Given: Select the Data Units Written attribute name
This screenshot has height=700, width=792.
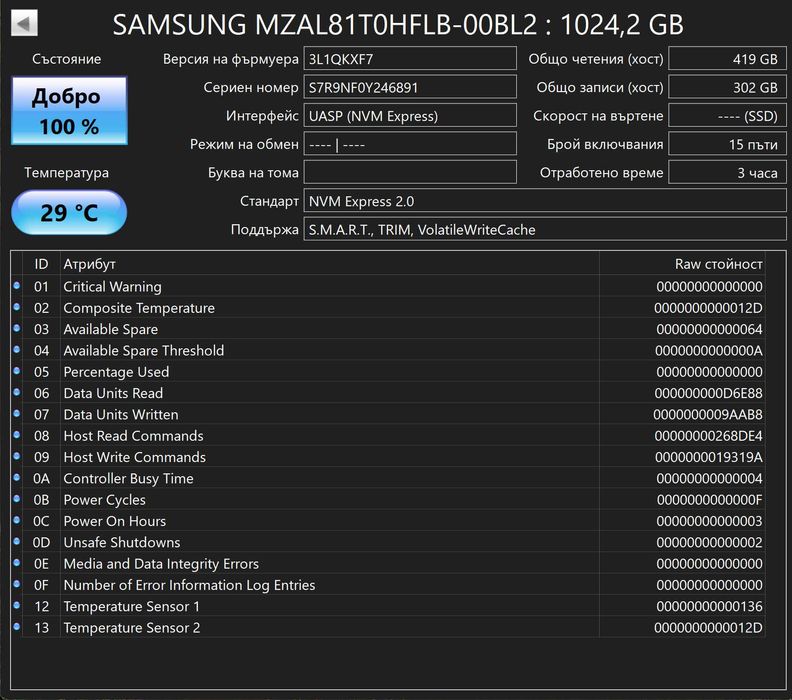Looking at the screenshot, I should (x=121, y=415).
